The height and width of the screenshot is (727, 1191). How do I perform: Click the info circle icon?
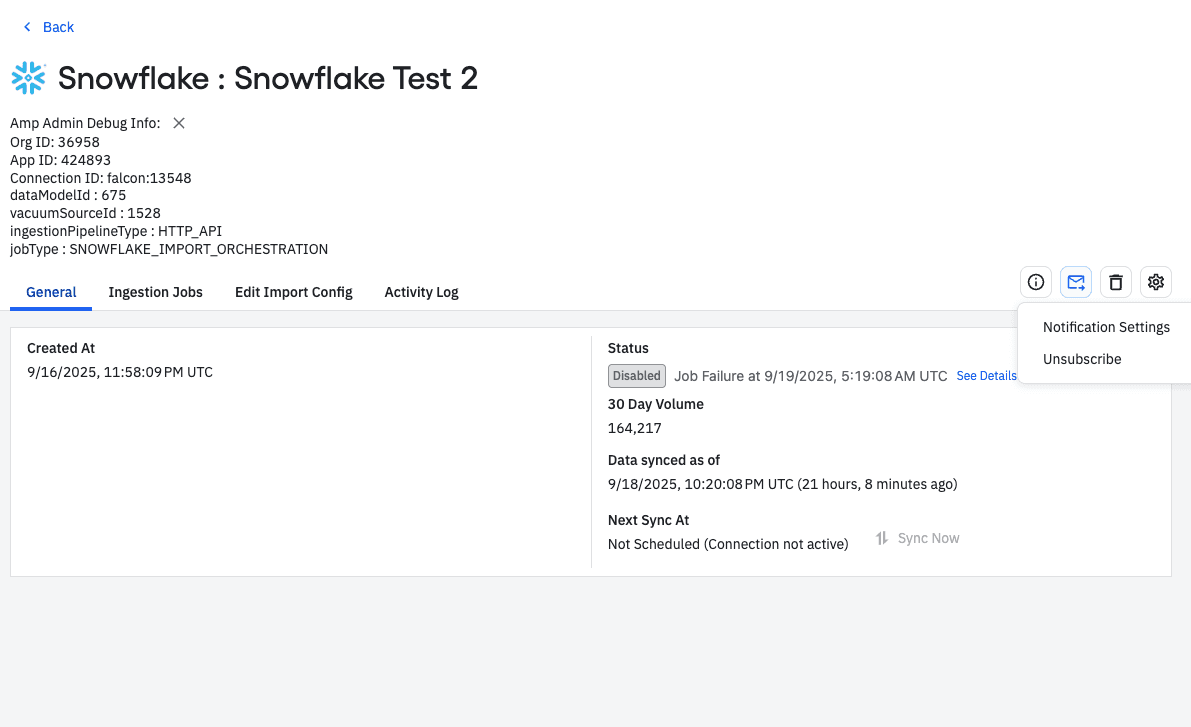(x=1036, y=282)
